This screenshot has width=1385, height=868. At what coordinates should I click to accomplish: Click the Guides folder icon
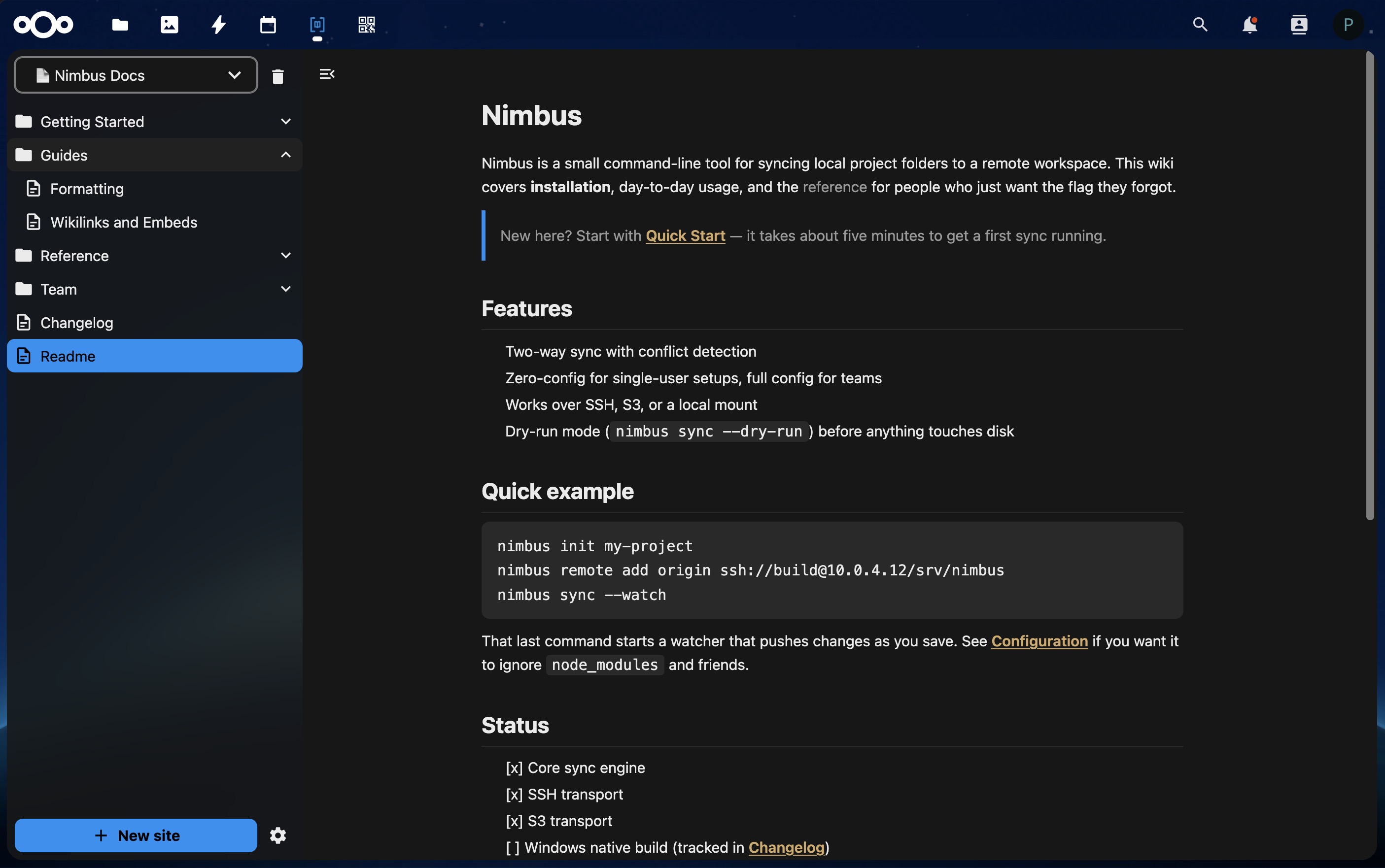(24, 155)
